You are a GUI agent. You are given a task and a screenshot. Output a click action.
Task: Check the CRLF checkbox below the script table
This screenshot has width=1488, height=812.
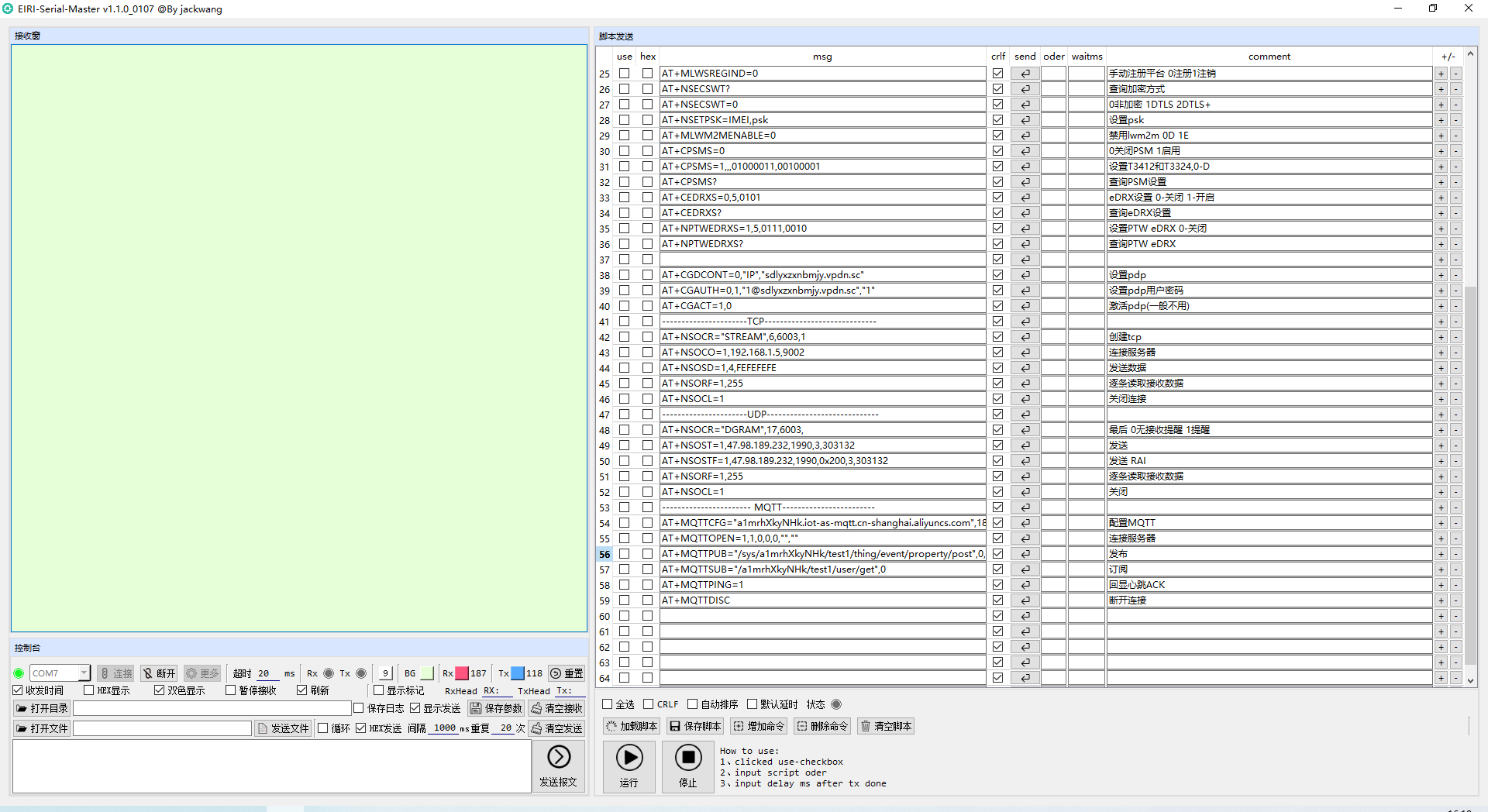[x=648, y=704]
